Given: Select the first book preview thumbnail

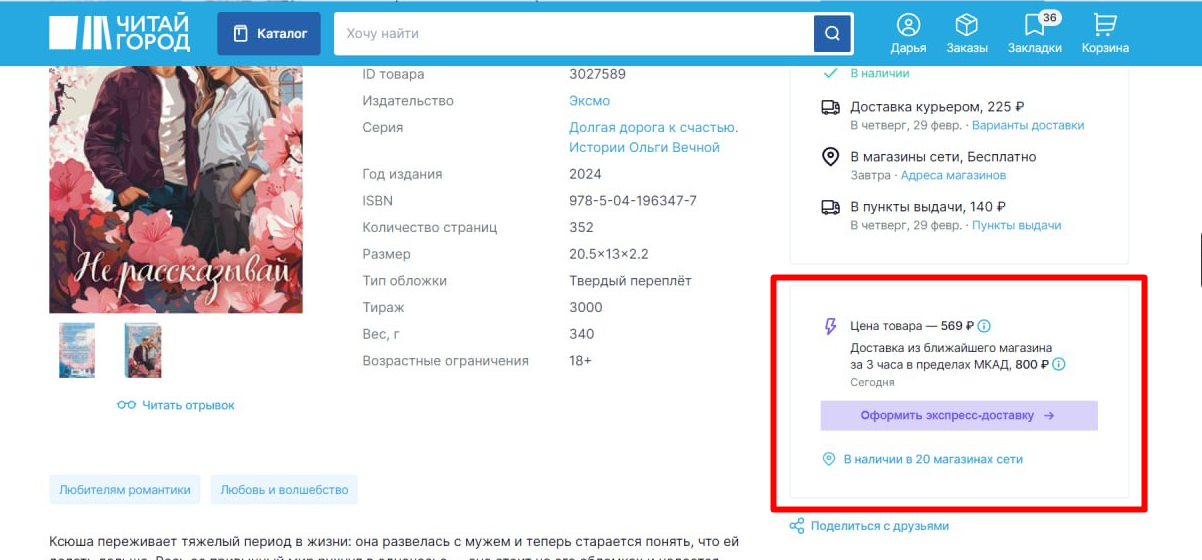Looking at the screenshot, I should tap(77, 350).
